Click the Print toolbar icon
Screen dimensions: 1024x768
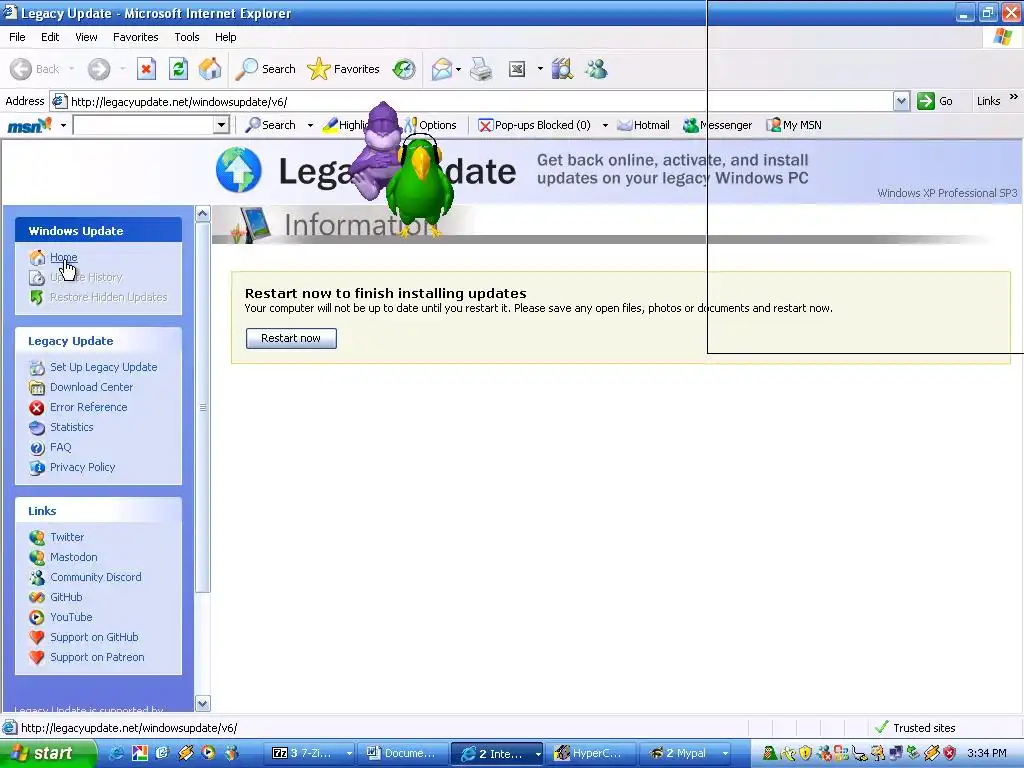[481, 69]
